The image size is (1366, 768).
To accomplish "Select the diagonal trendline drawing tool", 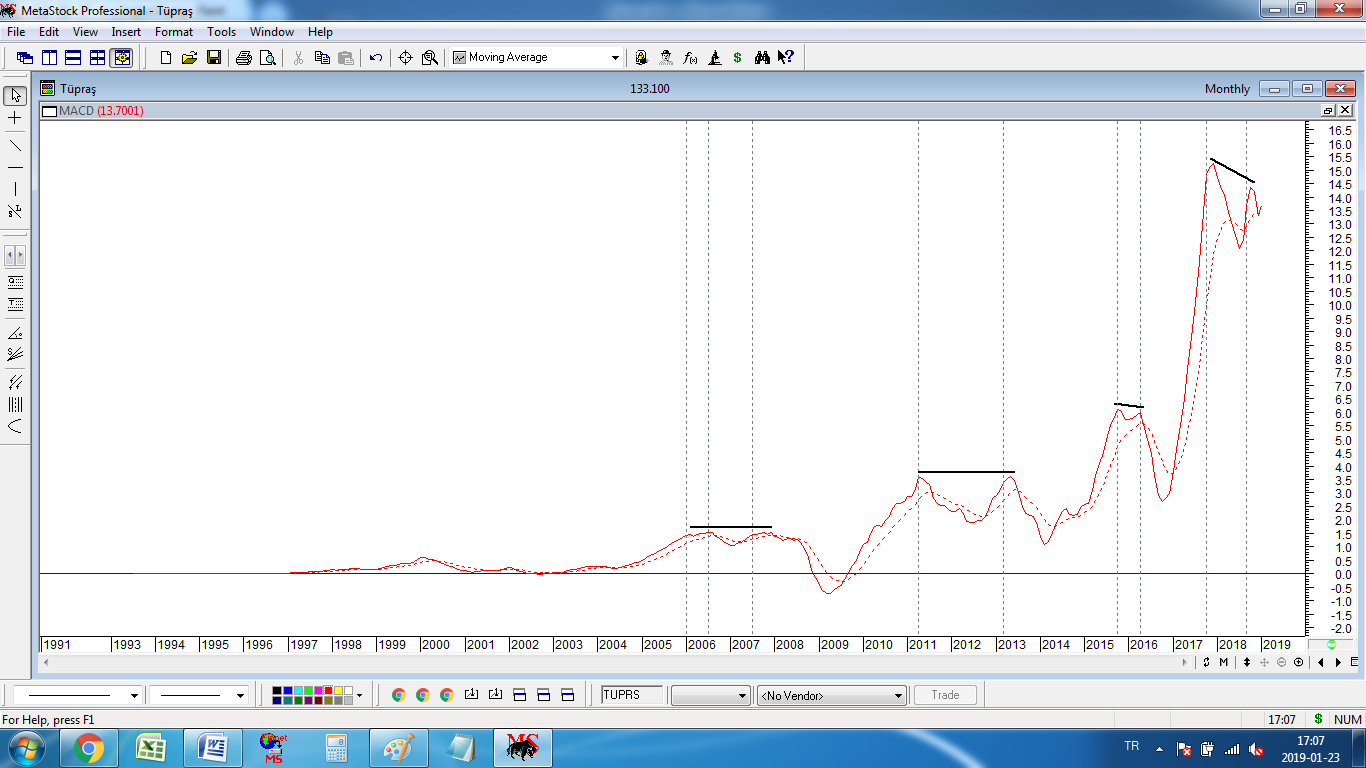I will coord(15,145).
